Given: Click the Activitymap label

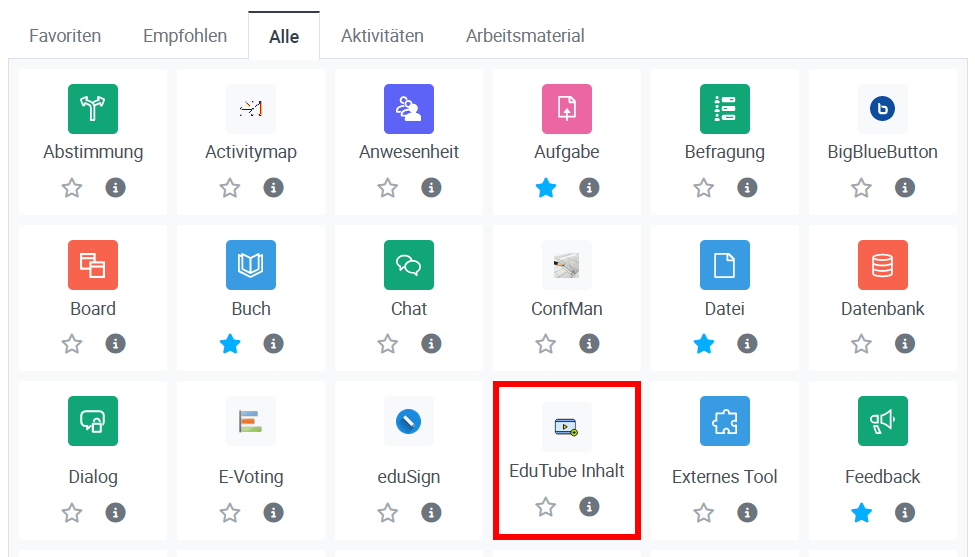Looking at the screenshot, I should [251, 152].
